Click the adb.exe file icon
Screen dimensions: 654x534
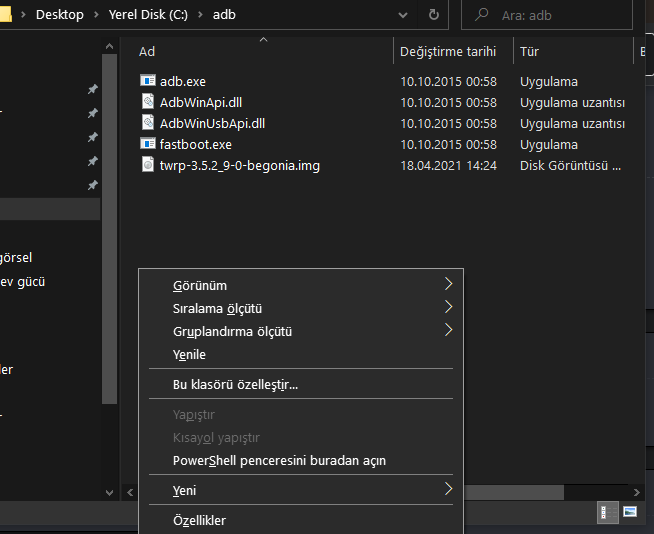148,81
